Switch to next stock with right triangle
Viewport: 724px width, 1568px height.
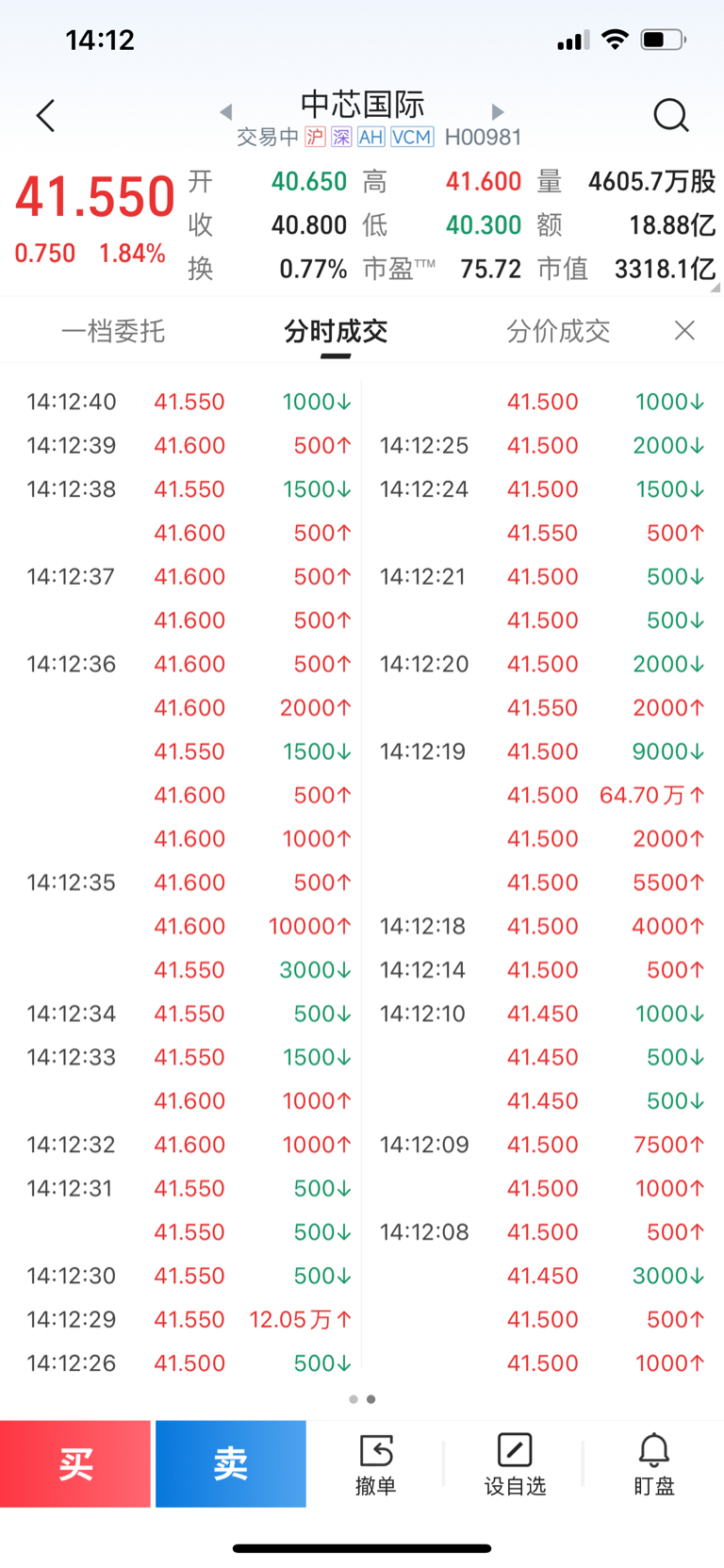pos(498,112)
